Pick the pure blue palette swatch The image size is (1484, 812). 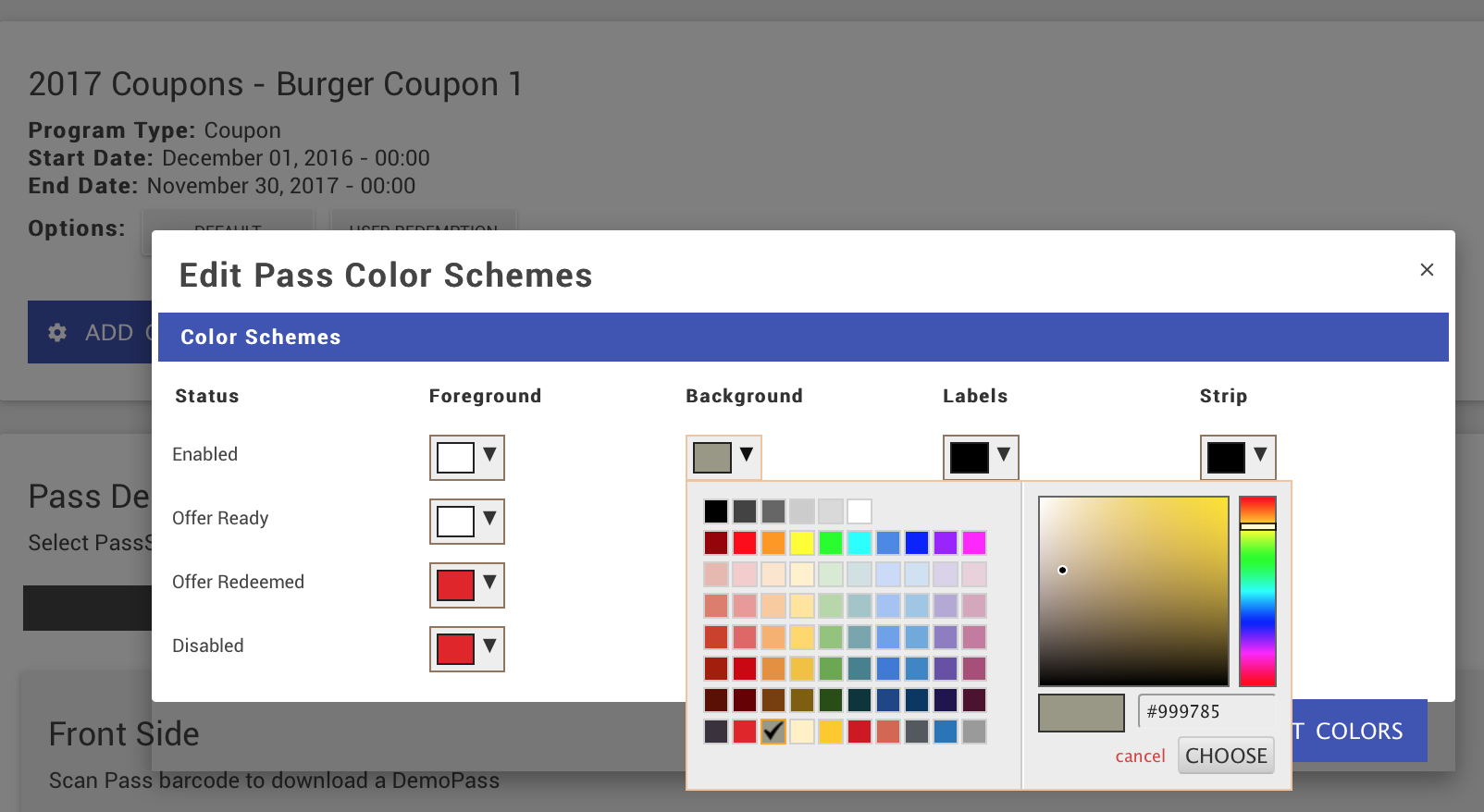tap(916, 543)
